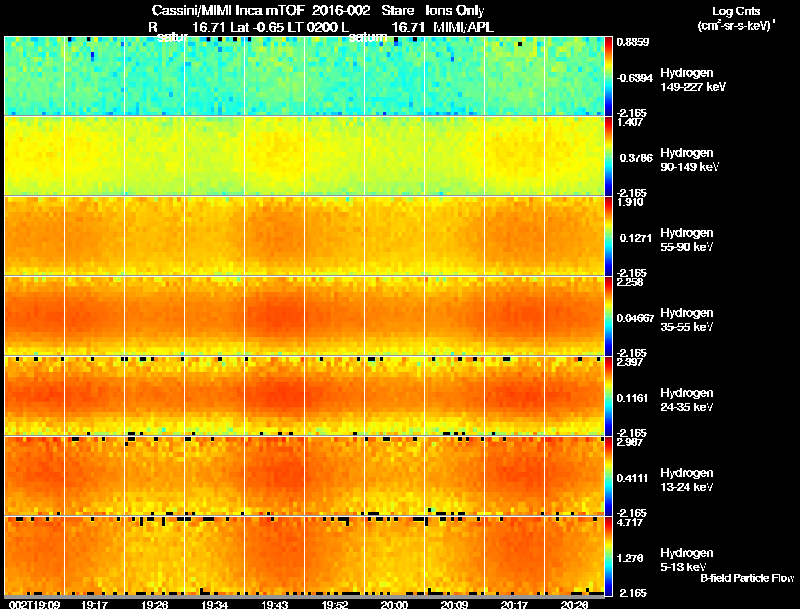800x609 pixels.
Task: Click the 0.8859 colorbar maximum value
Action: point(633,42)
